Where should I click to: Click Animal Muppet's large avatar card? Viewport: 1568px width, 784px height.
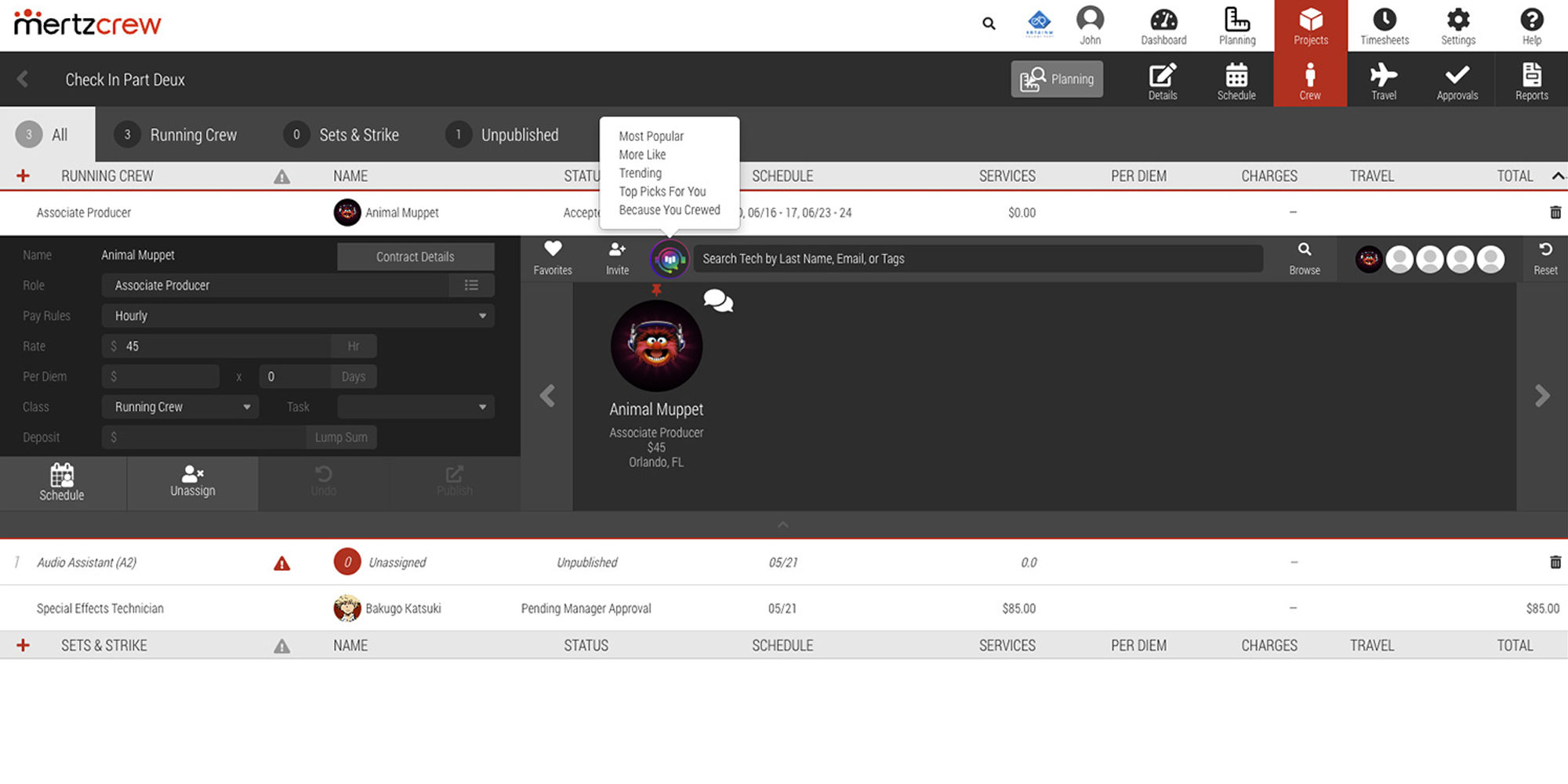tap(656, 346)
